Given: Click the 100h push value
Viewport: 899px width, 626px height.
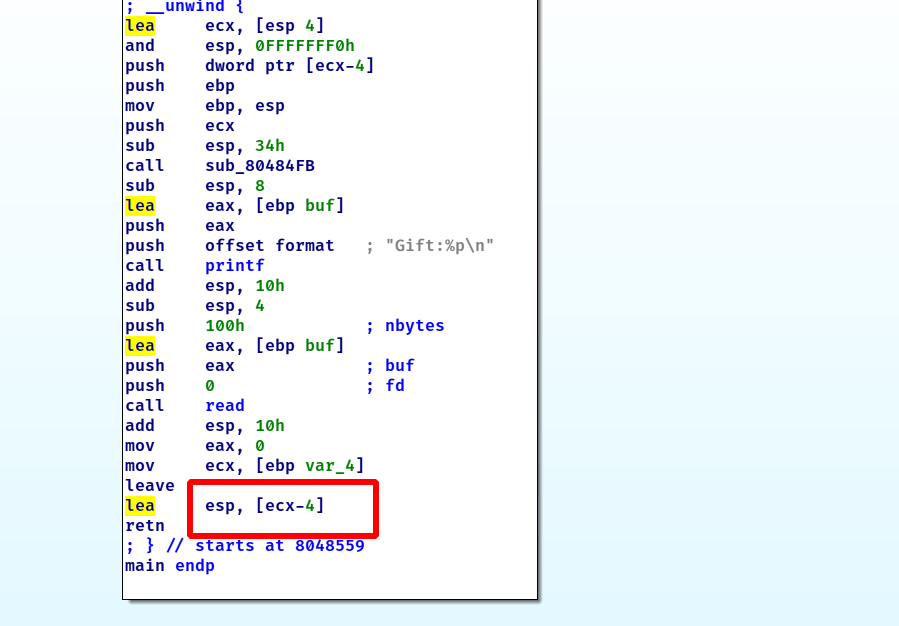Looking at the screenshot, I should (x=225, y=326).
